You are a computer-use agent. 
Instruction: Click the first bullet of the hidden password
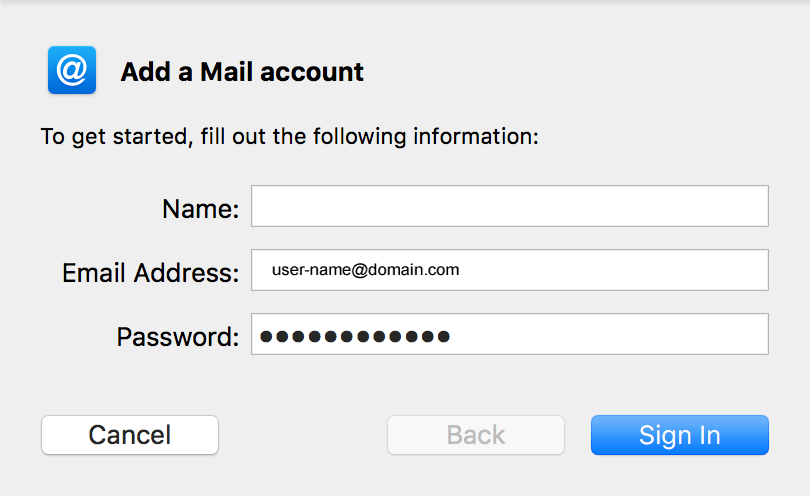click(x=266, y=337)
